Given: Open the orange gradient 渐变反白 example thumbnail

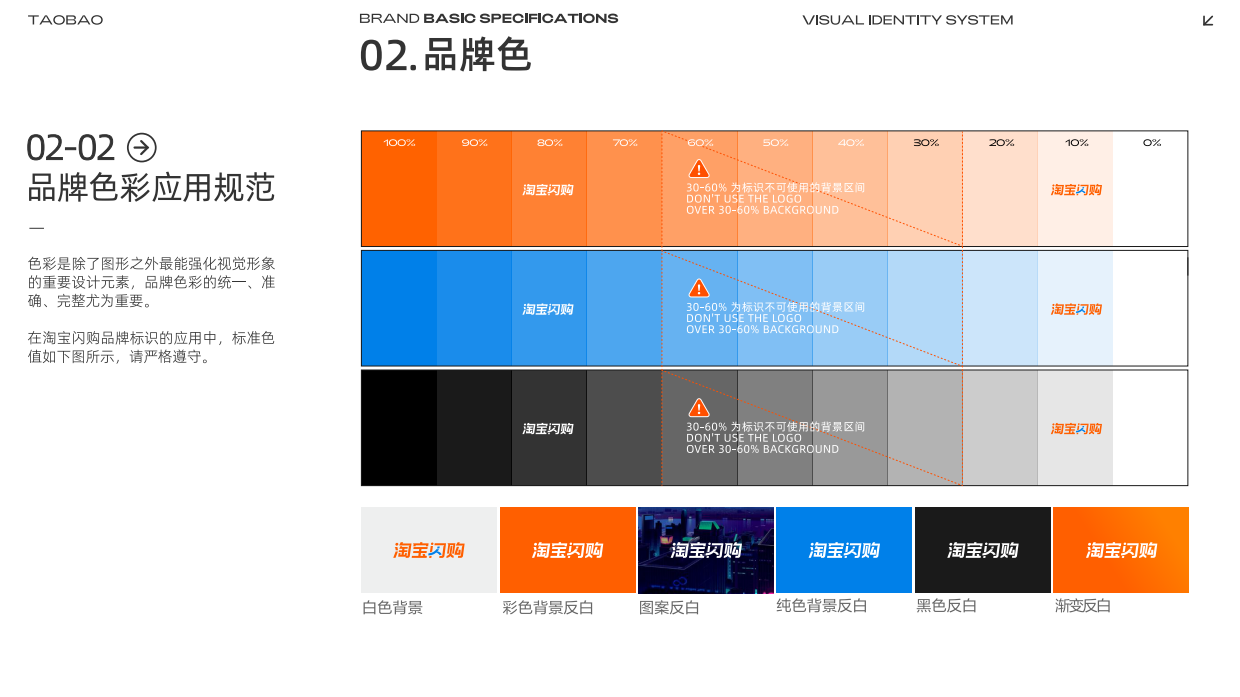Looking at the screenshot, I should 1121,550.
